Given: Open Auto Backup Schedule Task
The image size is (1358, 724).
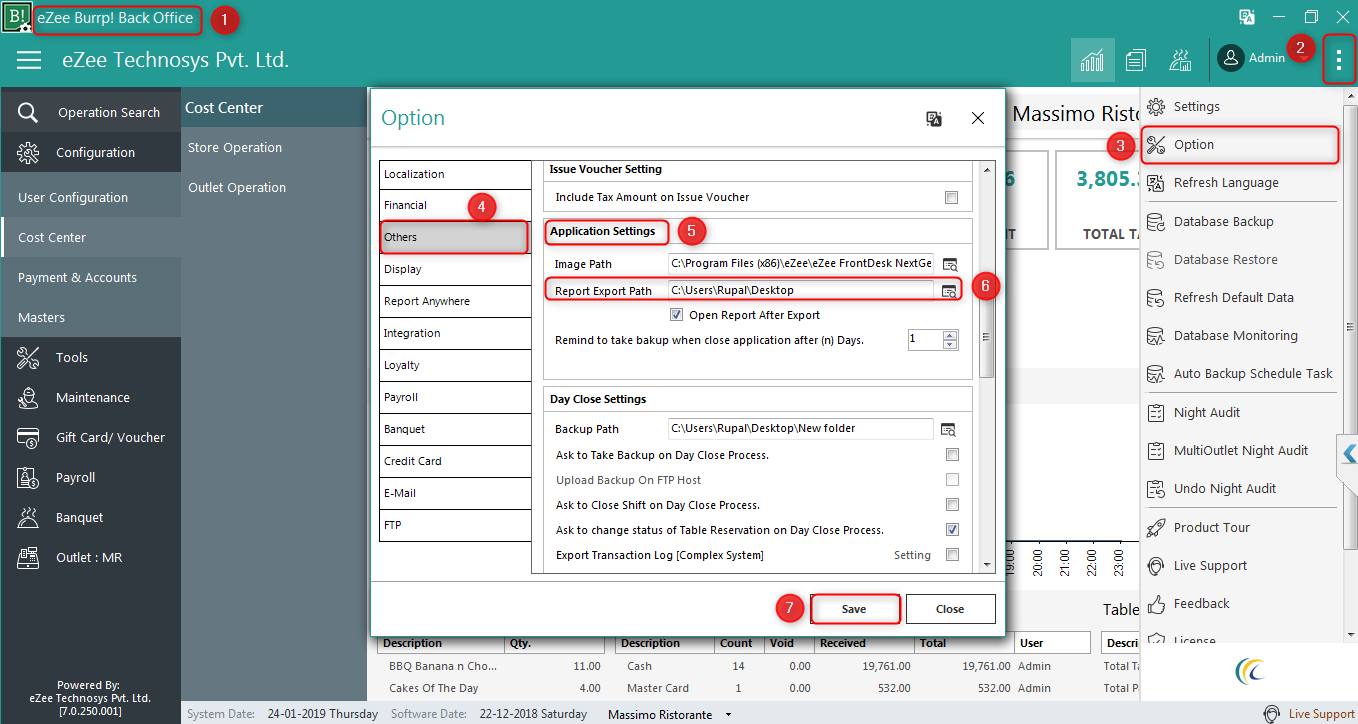Looking at the screenshot, I should (1240, 373).
